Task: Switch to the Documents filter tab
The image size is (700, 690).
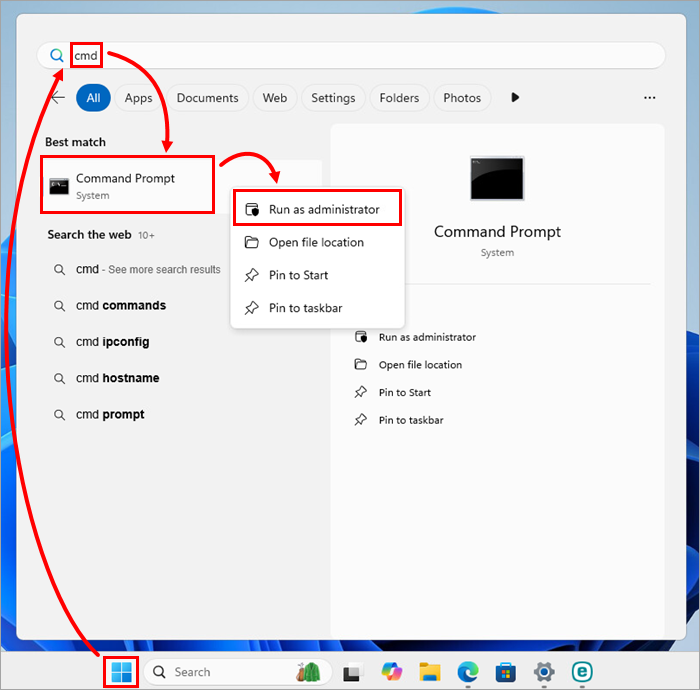Action: pyautogui.click(x=208, y=98)
